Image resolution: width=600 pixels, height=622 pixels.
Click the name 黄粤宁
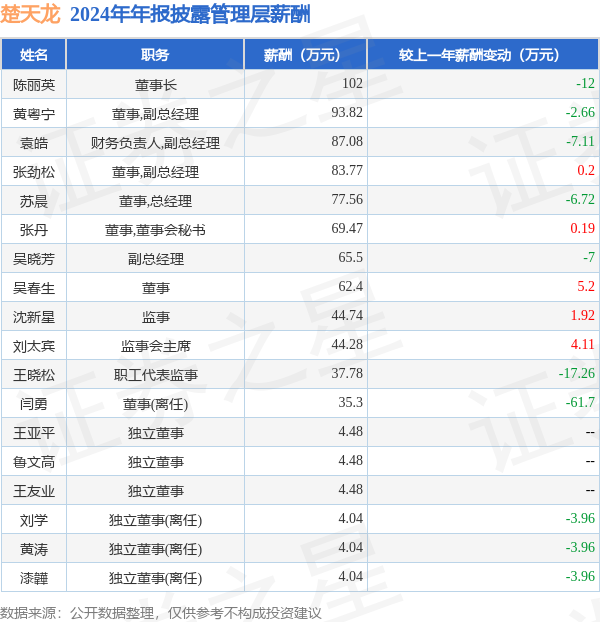(x=34, y=114)
